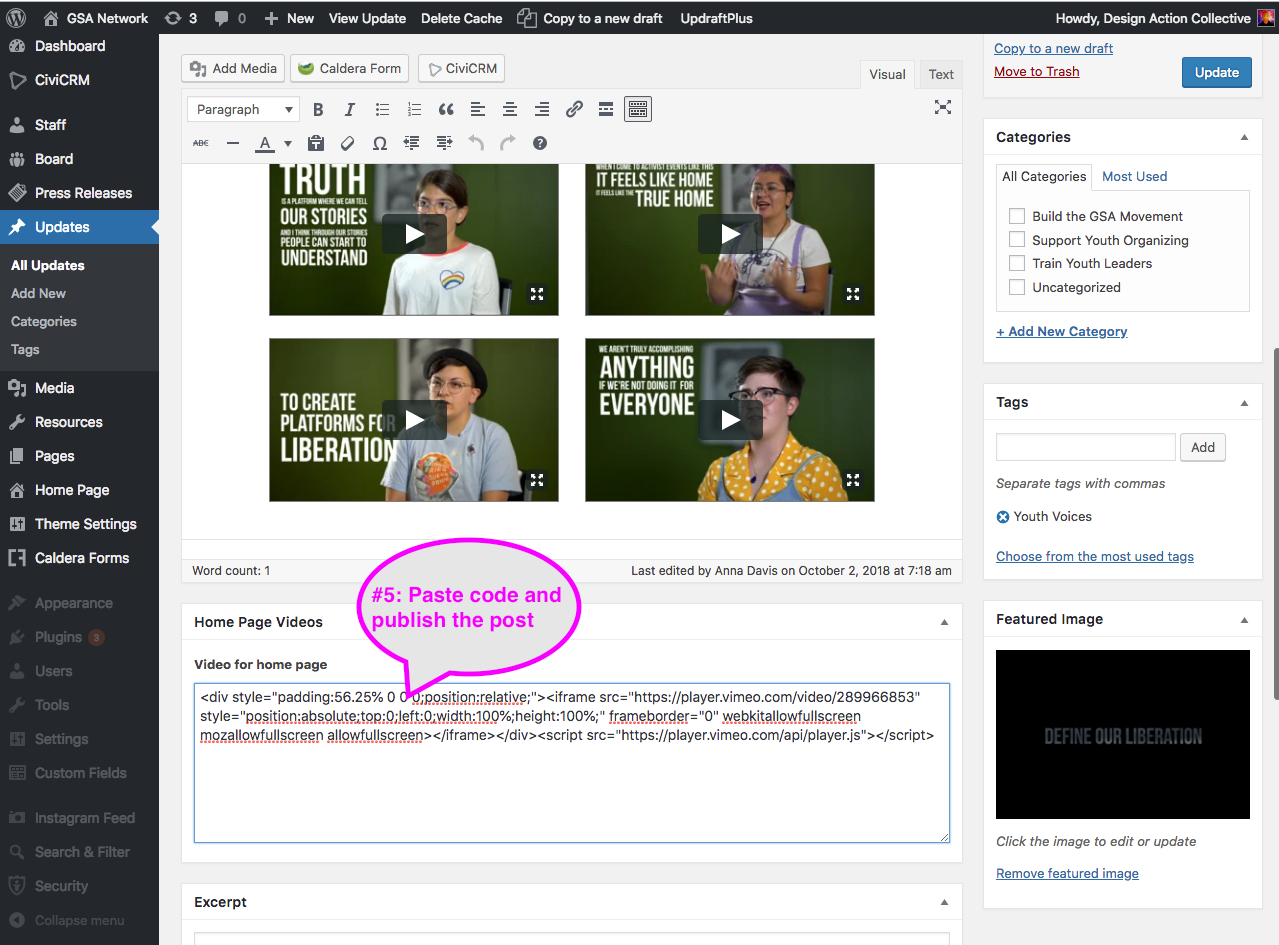Open the updates indicator showing 3
This screenshot has height=945, width=1279.
(180, 18)
